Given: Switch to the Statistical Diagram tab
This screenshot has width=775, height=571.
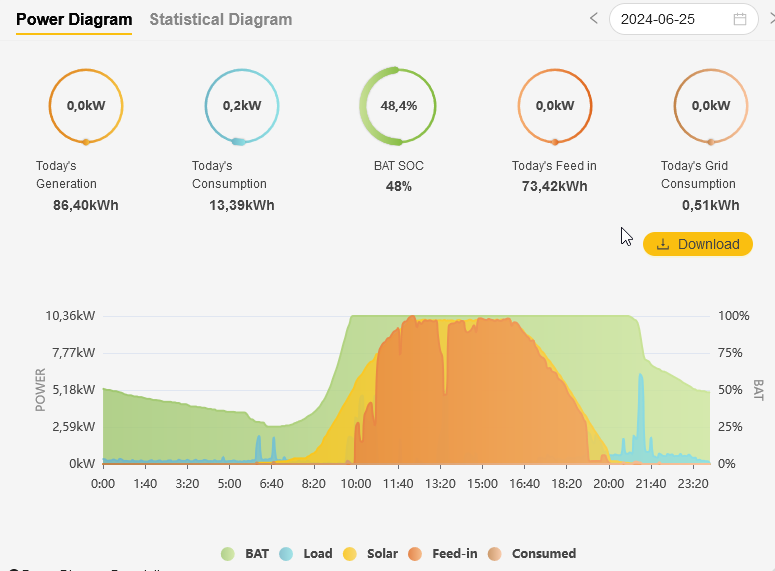Looking at the screenshot, I should tap(221, 19).
